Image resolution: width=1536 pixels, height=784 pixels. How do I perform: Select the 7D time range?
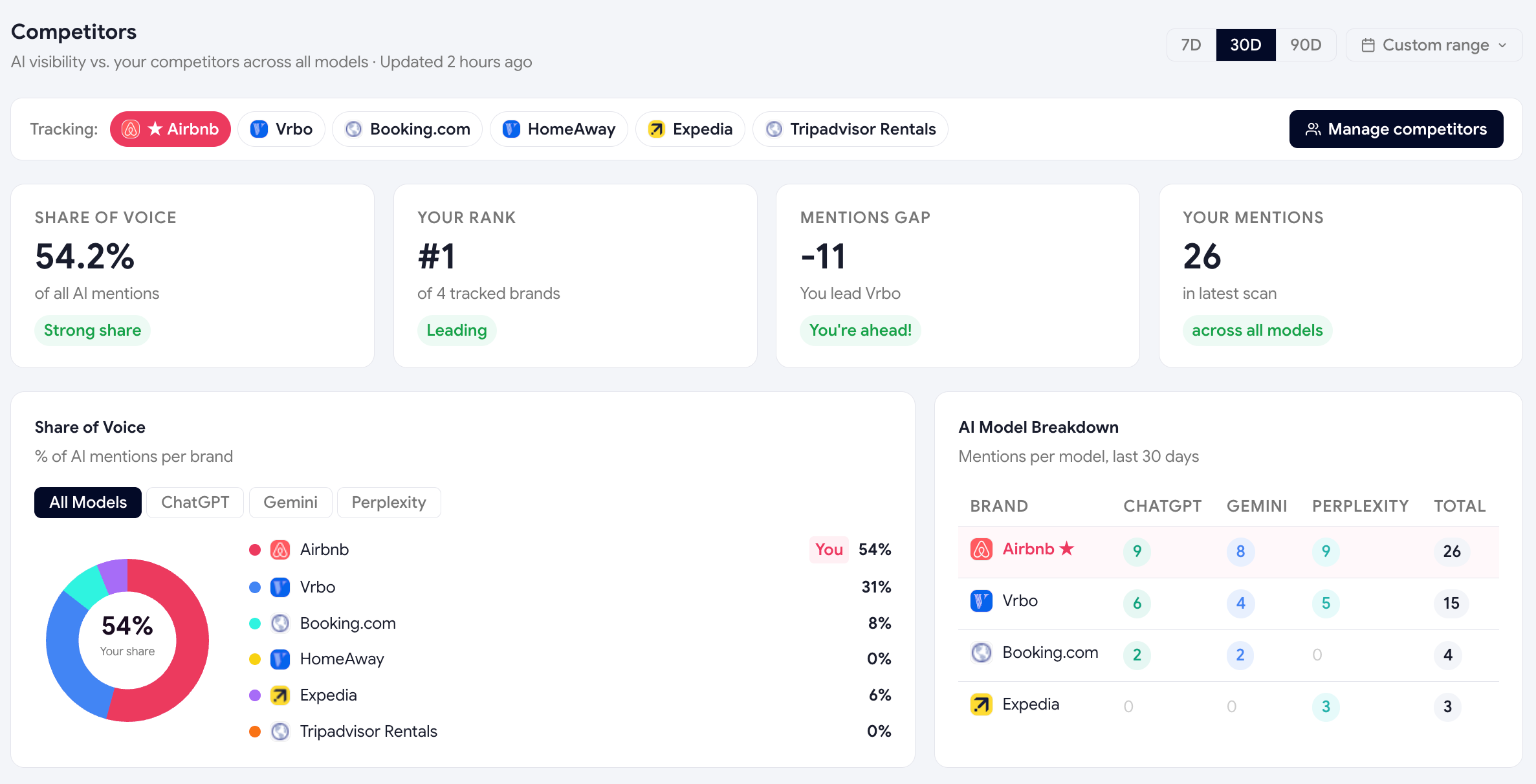pyautogui.click(x=1191, y=45)
